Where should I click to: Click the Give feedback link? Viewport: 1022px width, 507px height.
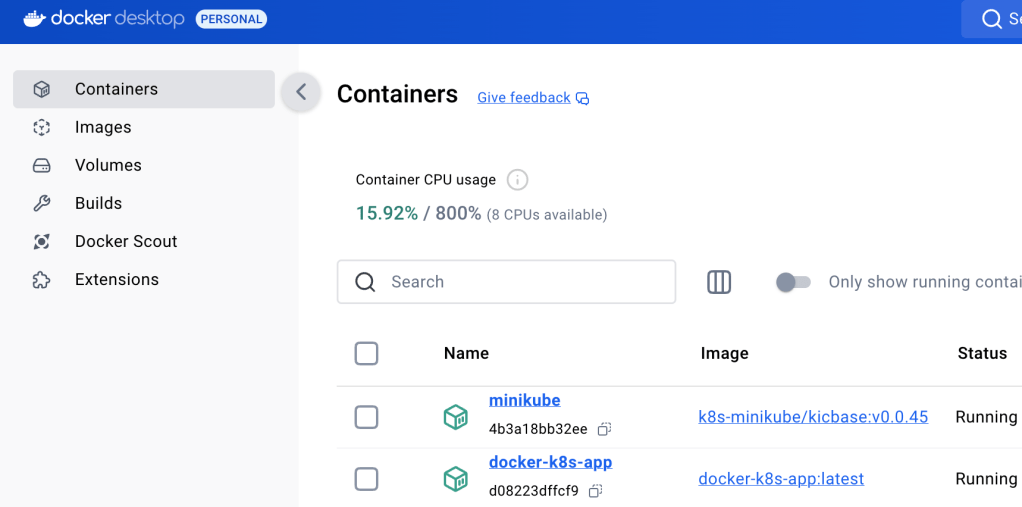click(x=524, y=98)
